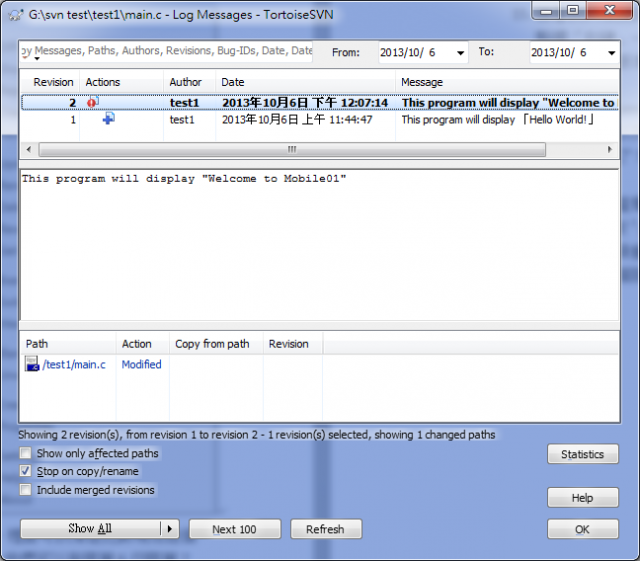Image resolution: width=640 pixels, height=561 pixels.
Task: Sort by the Message column header
Action: click(507, 82)
